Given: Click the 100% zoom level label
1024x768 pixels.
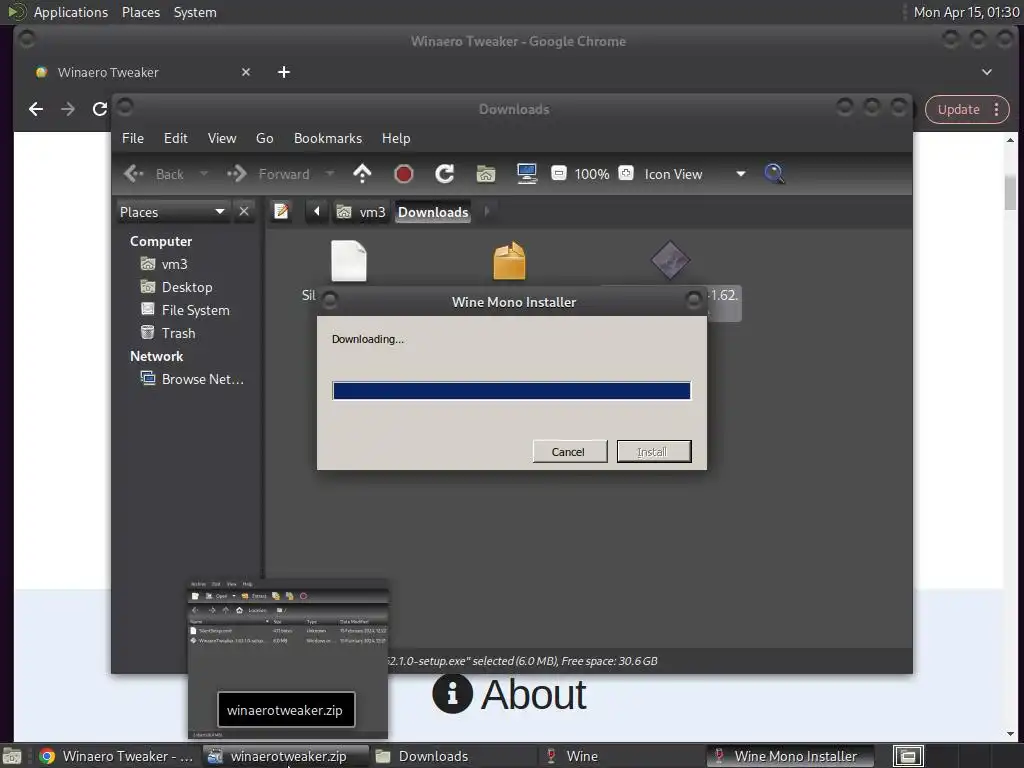Looking at the screenshot, I should tap(592, 174).
